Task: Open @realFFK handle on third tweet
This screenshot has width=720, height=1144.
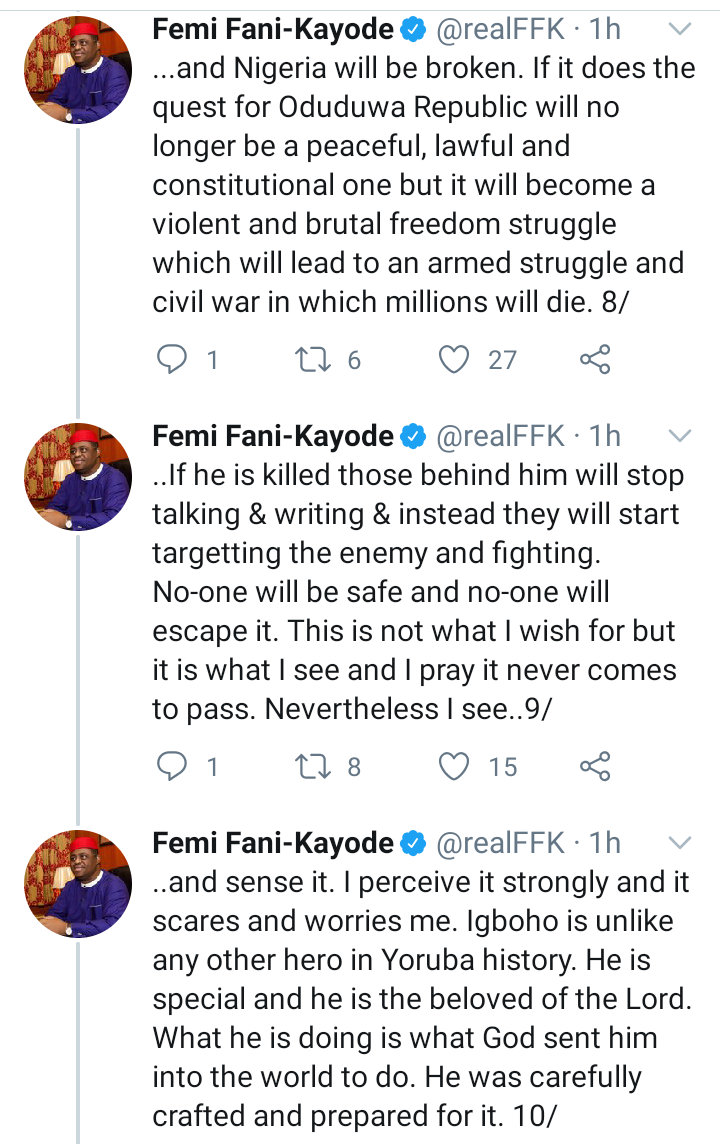Action: tap(500, 843)
